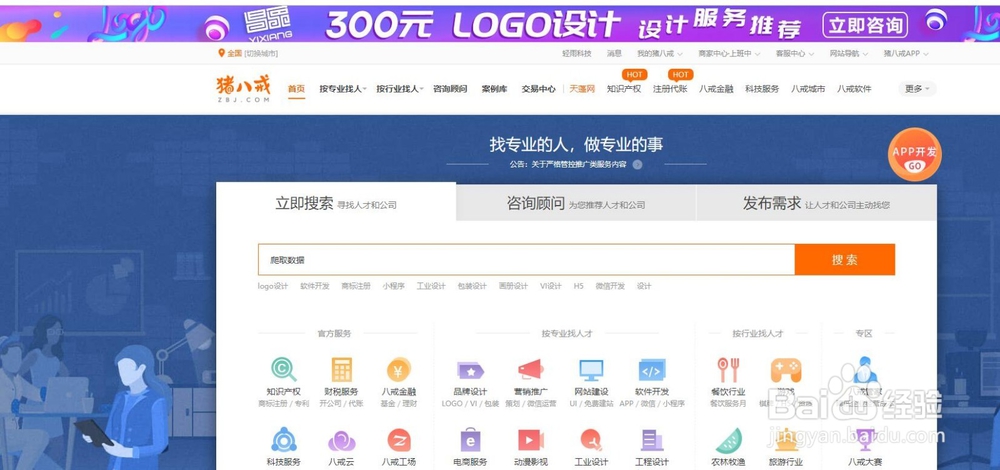
Task: Click the 科技服务 icon under 官方服务
Action: [x=284, y=440]
